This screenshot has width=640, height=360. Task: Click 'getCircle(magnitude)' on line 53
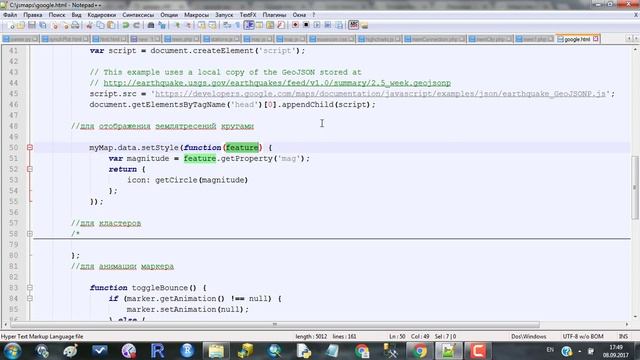pos(202,180)
